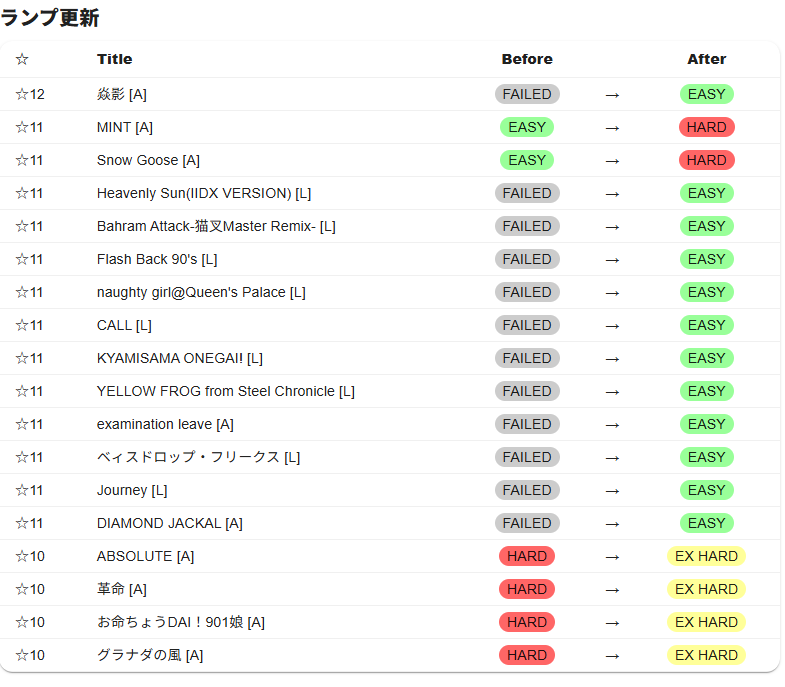Click EASY badge in KYAMISAMA ONEGAI! row
This screenshot has height=687, width=785.
pos(706,359)
